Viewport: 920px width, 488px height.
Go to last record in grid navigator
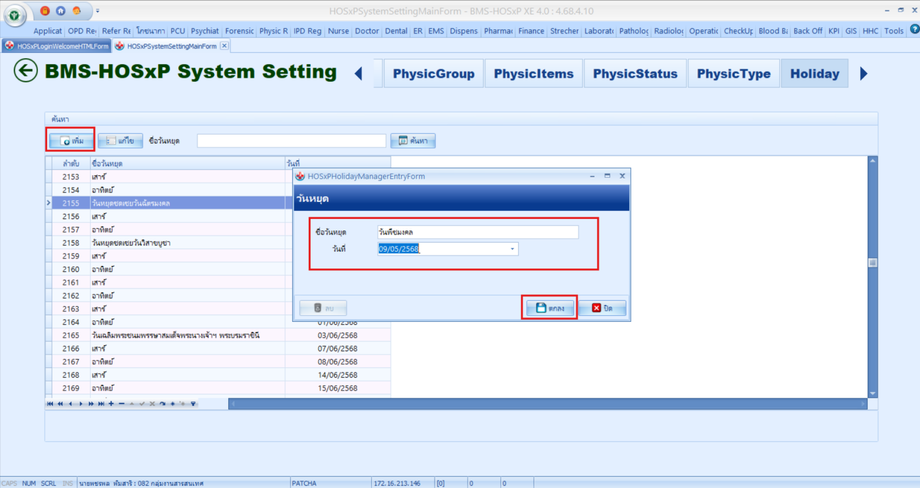point(101,404)
